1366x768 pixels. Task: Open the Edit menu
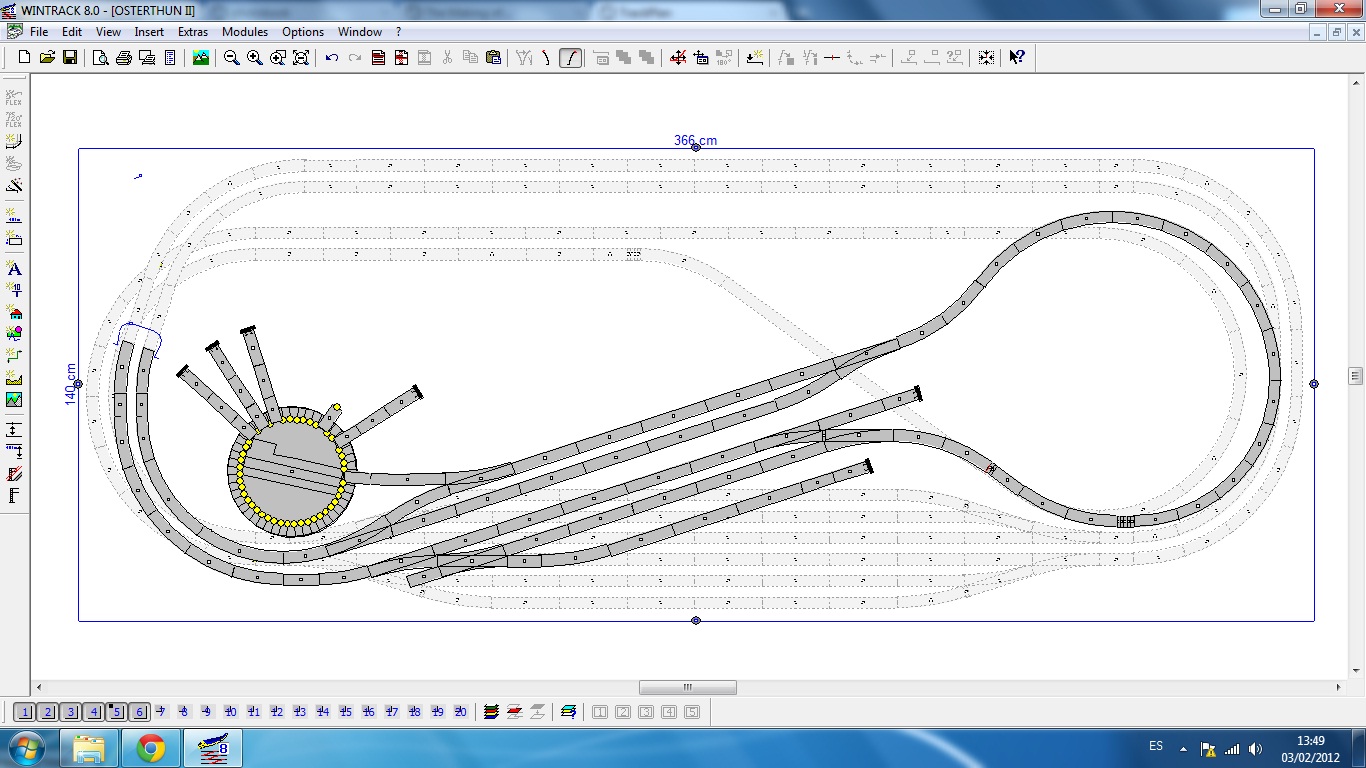[72, 32]
